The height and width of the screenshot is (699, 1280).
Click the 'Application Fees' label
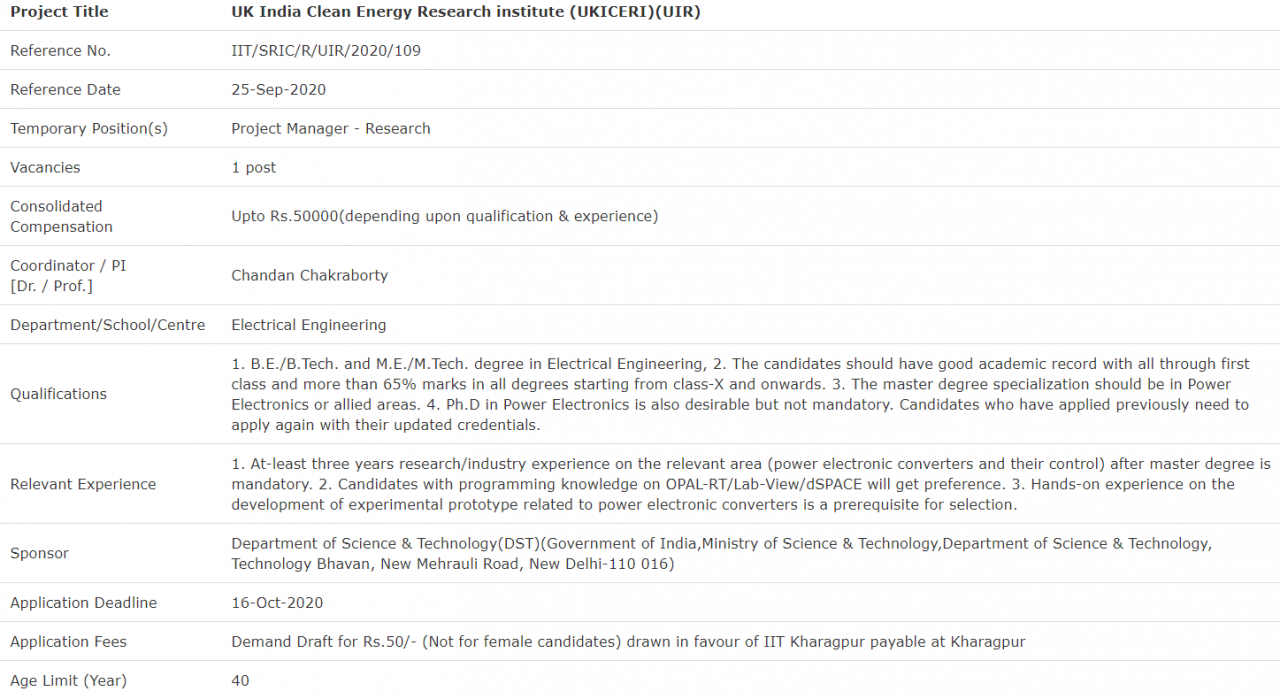[x=68, y=642]
